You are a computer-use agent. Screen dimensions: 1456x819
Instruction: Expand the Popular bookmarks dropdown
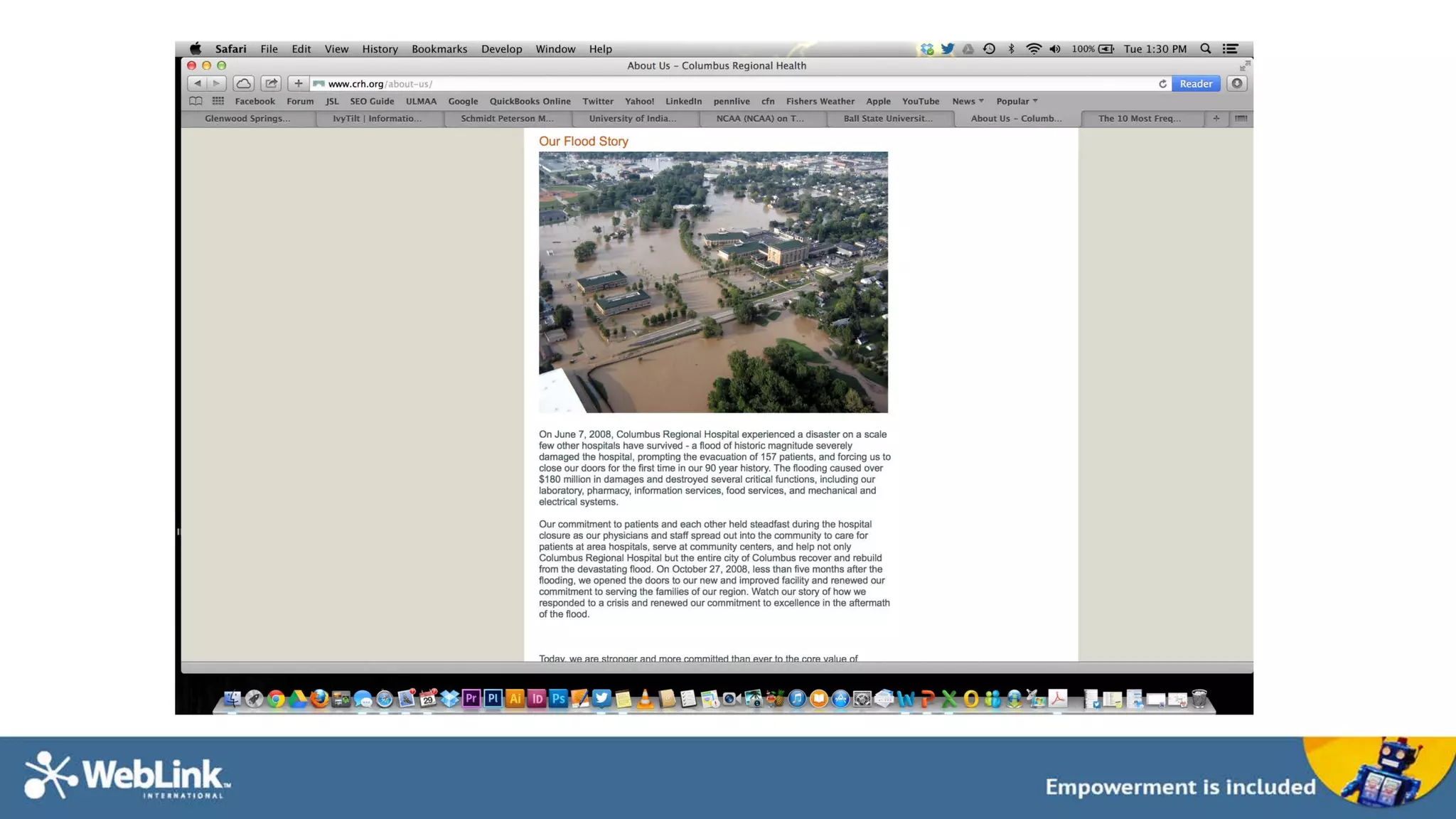tap(1017, 101)
